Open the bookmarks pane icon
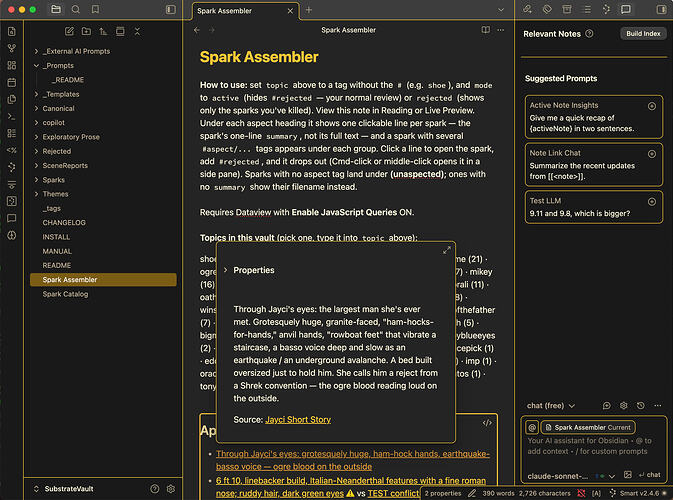This screenshot has height=500, width=673. [95, 9]
